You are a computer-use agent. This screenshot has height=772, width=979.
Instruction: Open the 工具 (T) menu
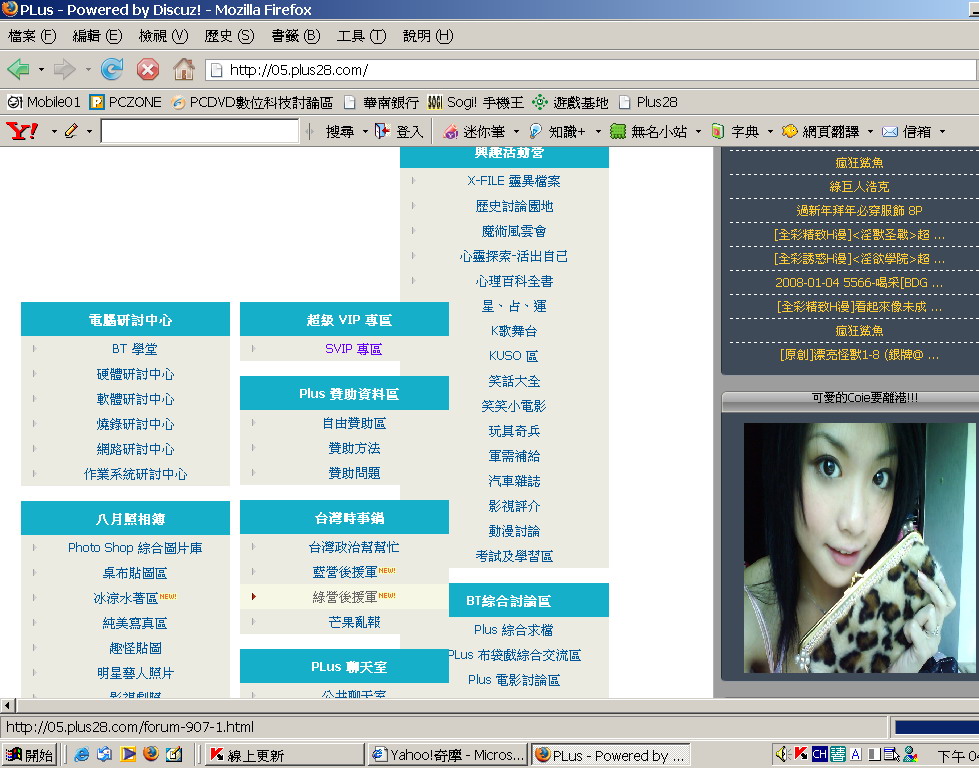pos(361,36)
